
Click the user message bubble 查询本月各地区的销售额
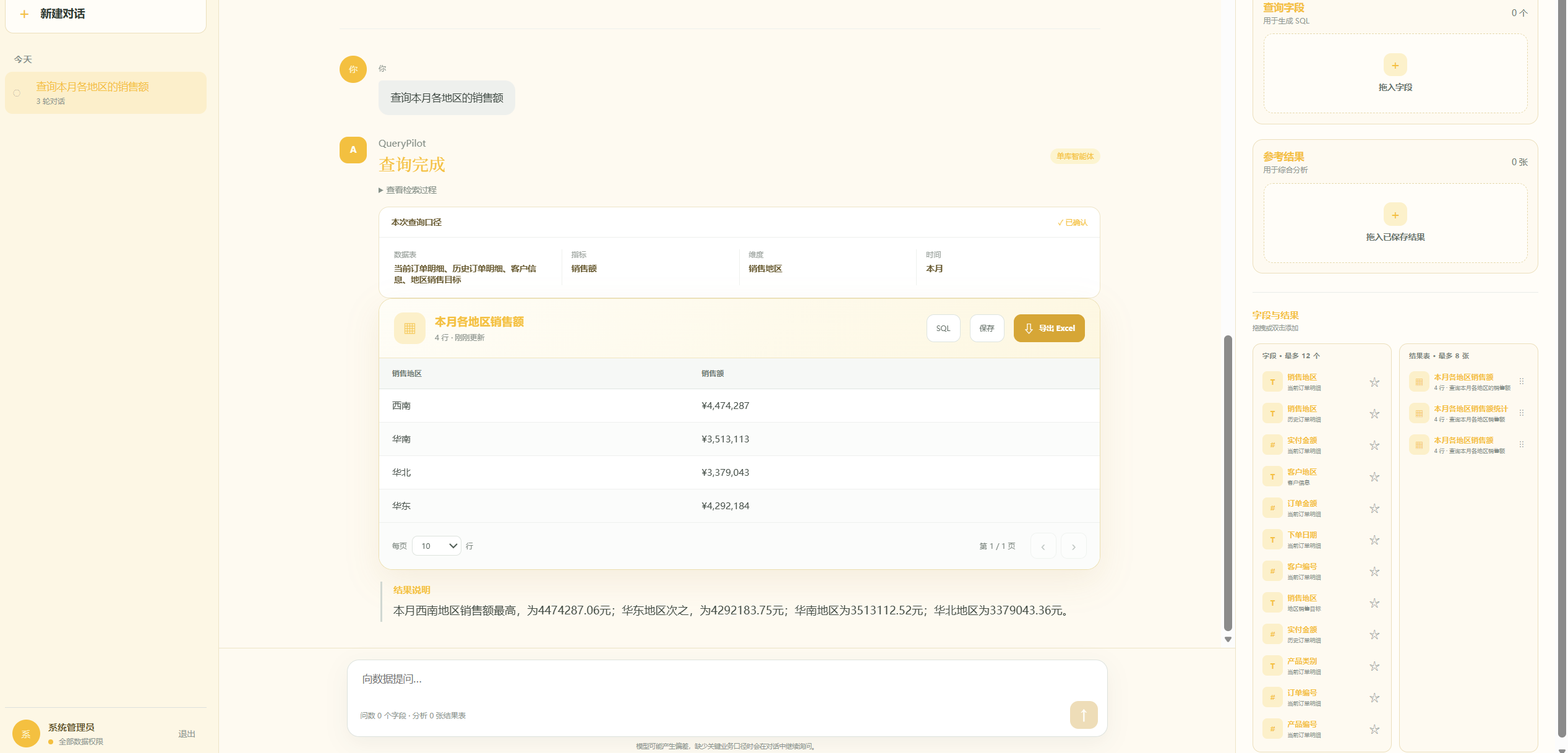point(447,98)
